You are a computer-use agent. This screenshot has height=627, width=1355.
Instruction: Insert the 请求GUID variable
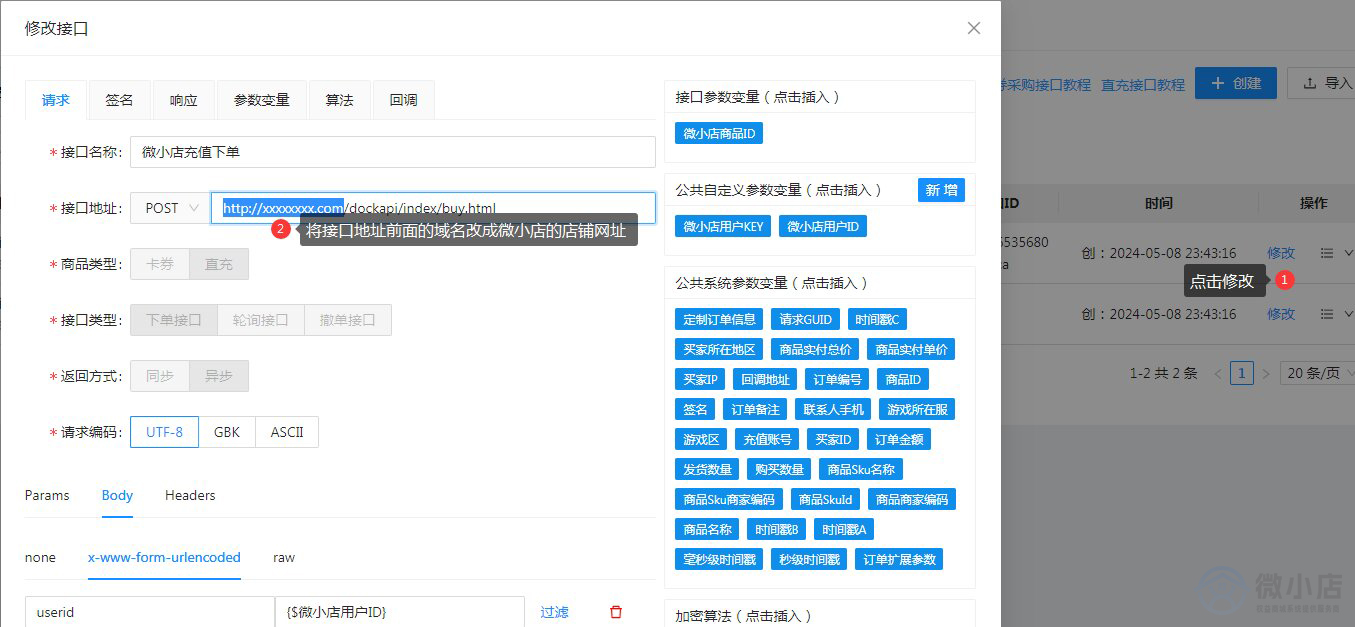805,319
